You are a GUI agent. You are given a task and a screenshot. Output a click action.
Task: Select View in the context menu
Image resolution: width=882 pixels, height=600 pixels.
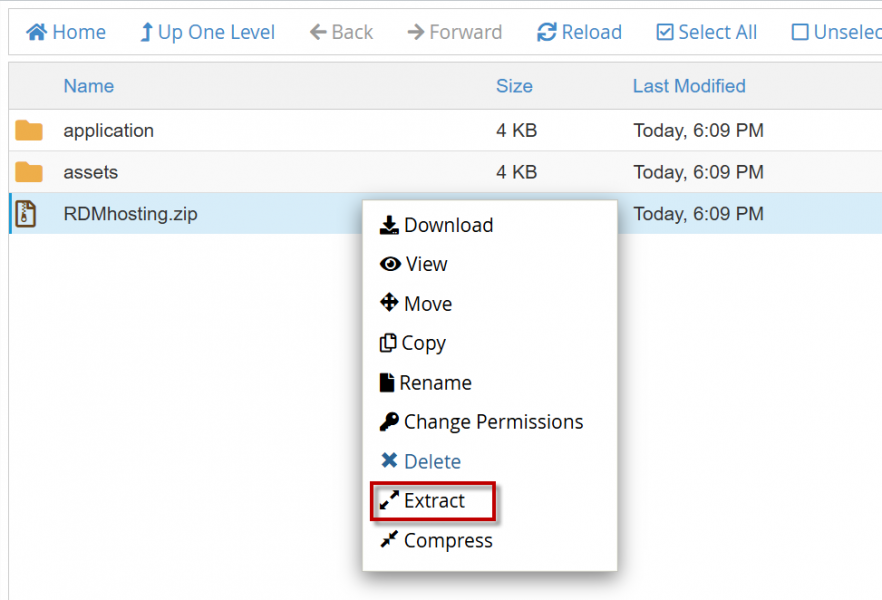[414, 265]
